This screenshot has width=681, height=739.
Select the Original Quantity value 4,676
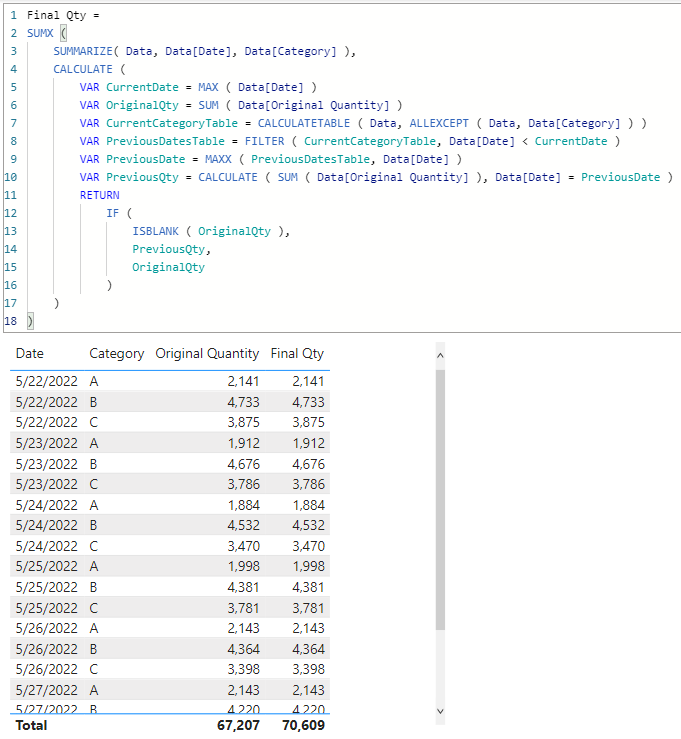coord(244,464)
